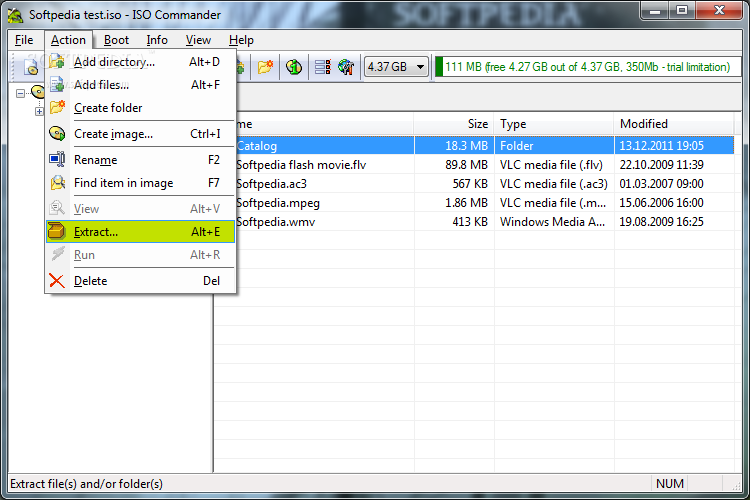Click the NUM indicator in status bar

coord(670,484)
